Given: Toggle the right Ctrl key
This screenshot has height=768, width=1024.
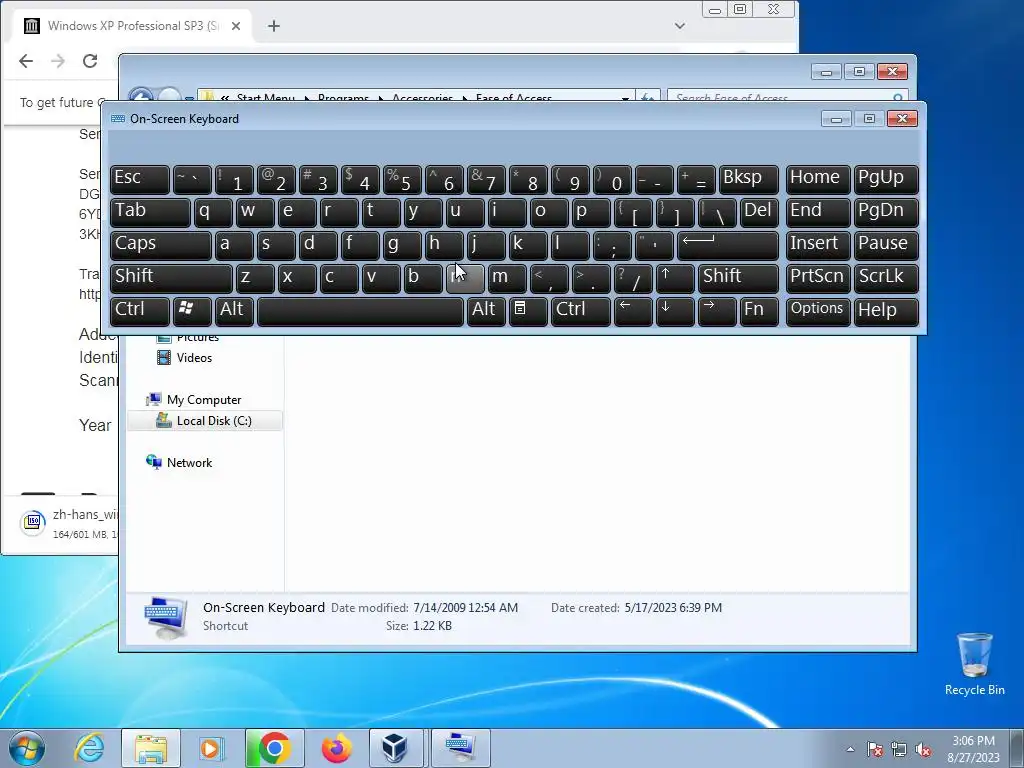Looking at the screenshot, I should pos(581,311).
